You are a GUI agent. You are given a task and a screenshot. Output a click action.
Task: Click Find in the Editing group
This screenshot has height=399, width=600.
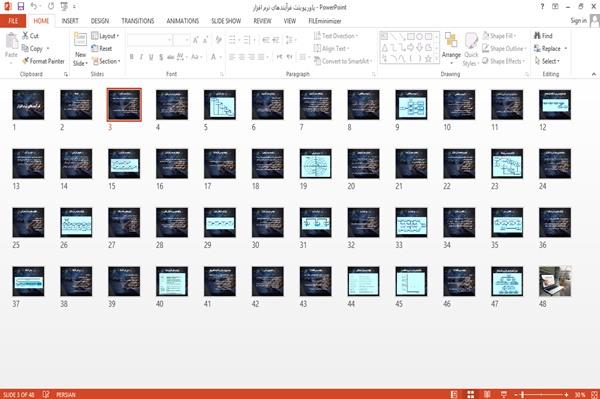pos(543,36)
